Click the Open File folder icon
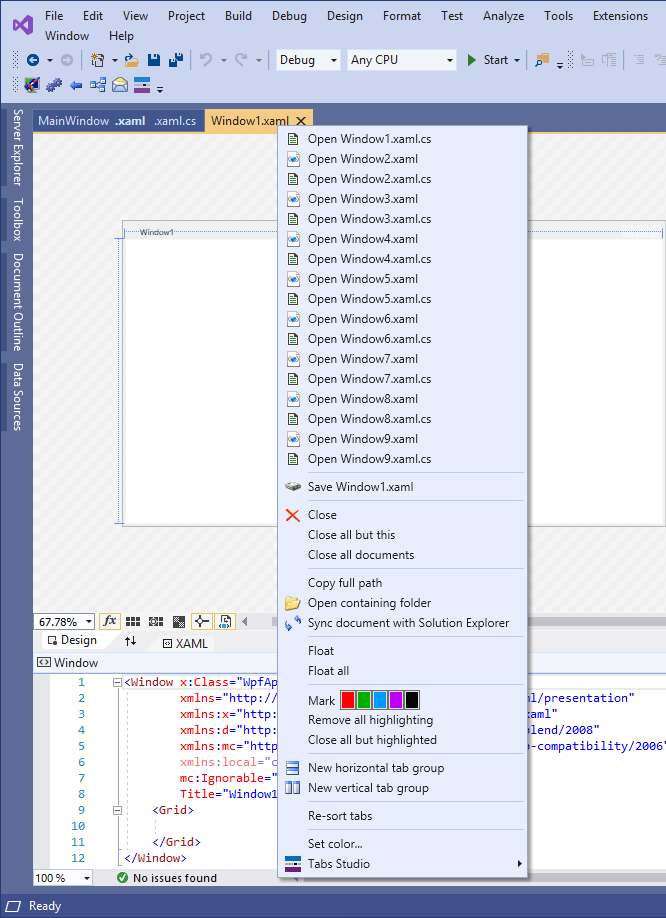Viewport: 666px width, 918px height. coord(131,60)
